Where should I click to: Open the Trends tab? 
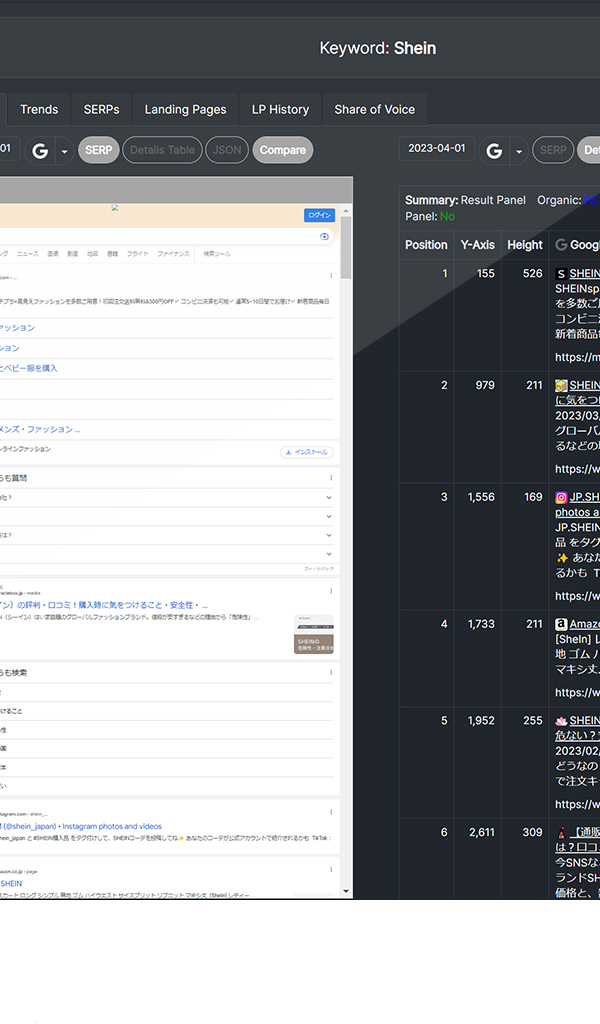pos(39,109)
